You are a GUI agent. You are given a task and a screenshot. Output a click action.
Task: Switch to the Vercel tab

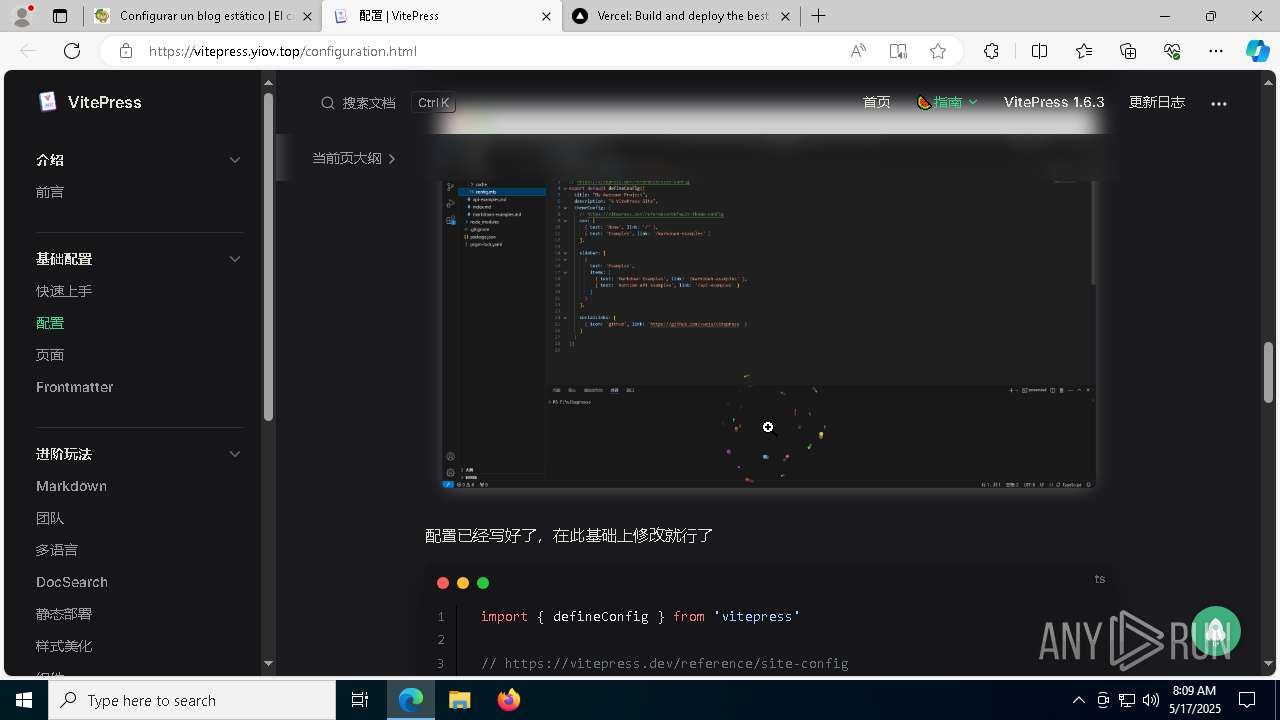tap(684, 16)
